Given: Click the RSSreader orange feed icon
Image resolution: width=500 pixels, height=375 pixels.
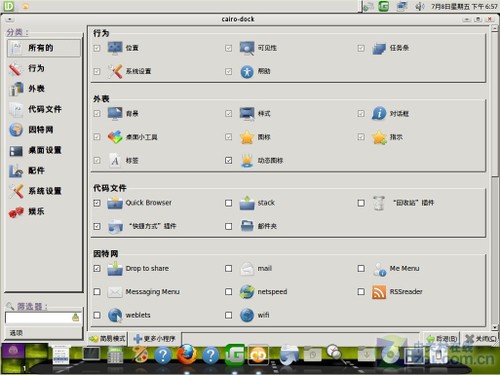Looking at the screenshot, I should click(x=379, y=292).
